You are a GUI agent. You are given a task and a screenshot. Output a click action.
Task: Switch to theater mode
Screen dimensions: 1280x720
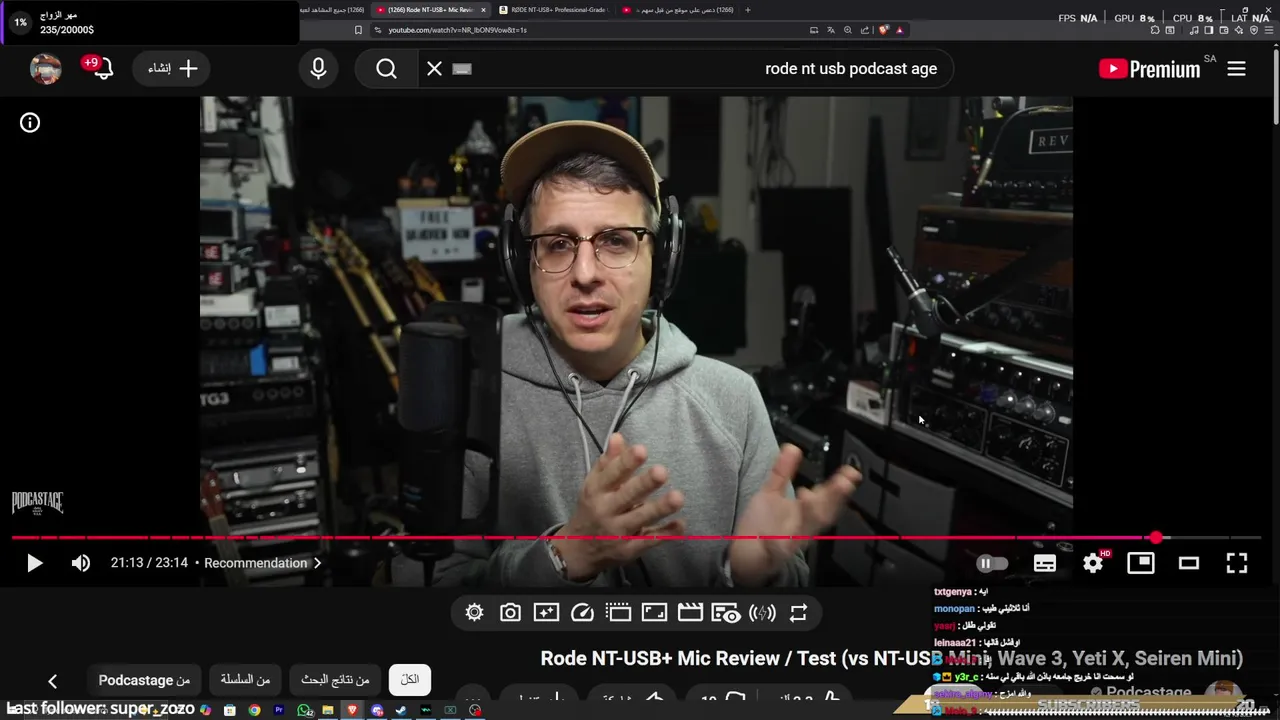[1189, 563]
